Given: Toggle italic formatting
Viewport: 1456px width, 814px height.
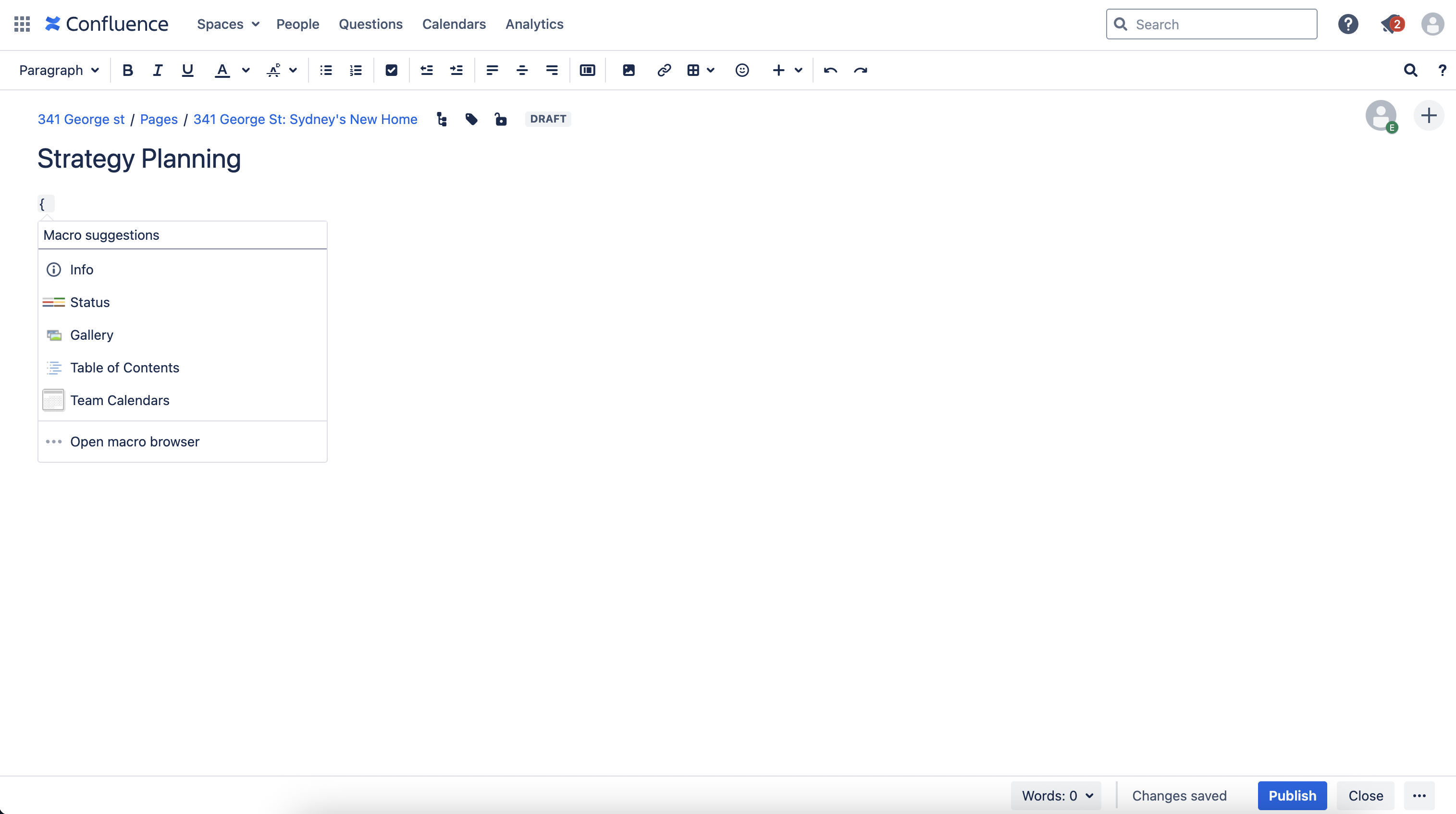Looking at the screenshot, I should 158,70.
